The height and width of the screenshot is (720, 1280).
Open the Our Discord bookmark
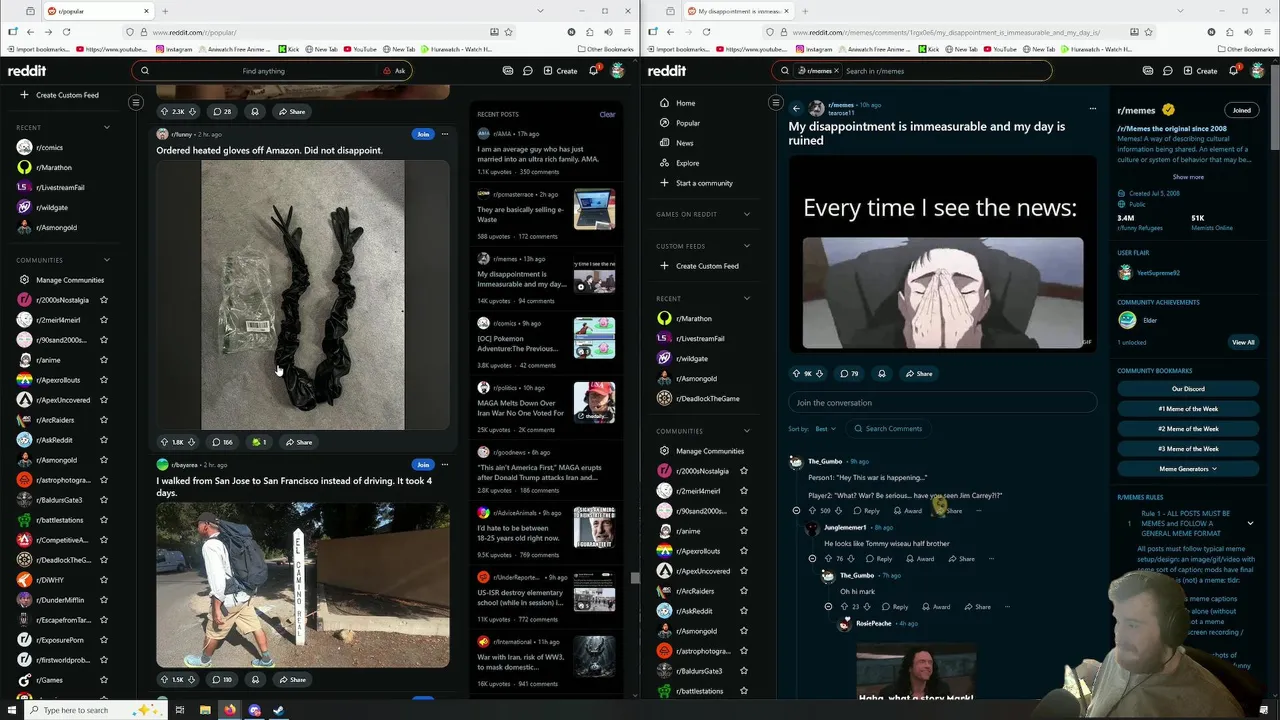tap(1188, 389)
